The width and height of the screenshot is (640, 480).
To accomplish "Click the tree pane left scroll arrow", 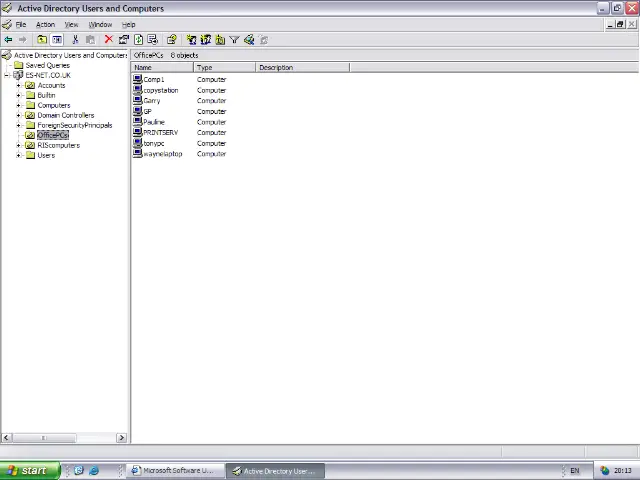I will pyautogui.click(x=6, y=438).
